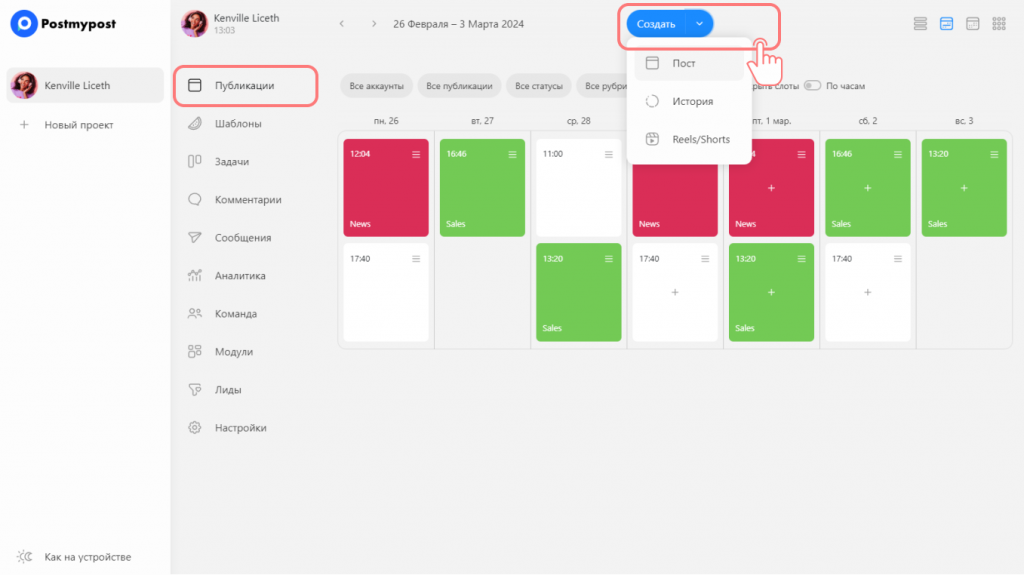The width and height of the screenshot is (1024, 575).
Task: Open menu icon on Monday 12:04 News slot
Action: click(416, 154)
